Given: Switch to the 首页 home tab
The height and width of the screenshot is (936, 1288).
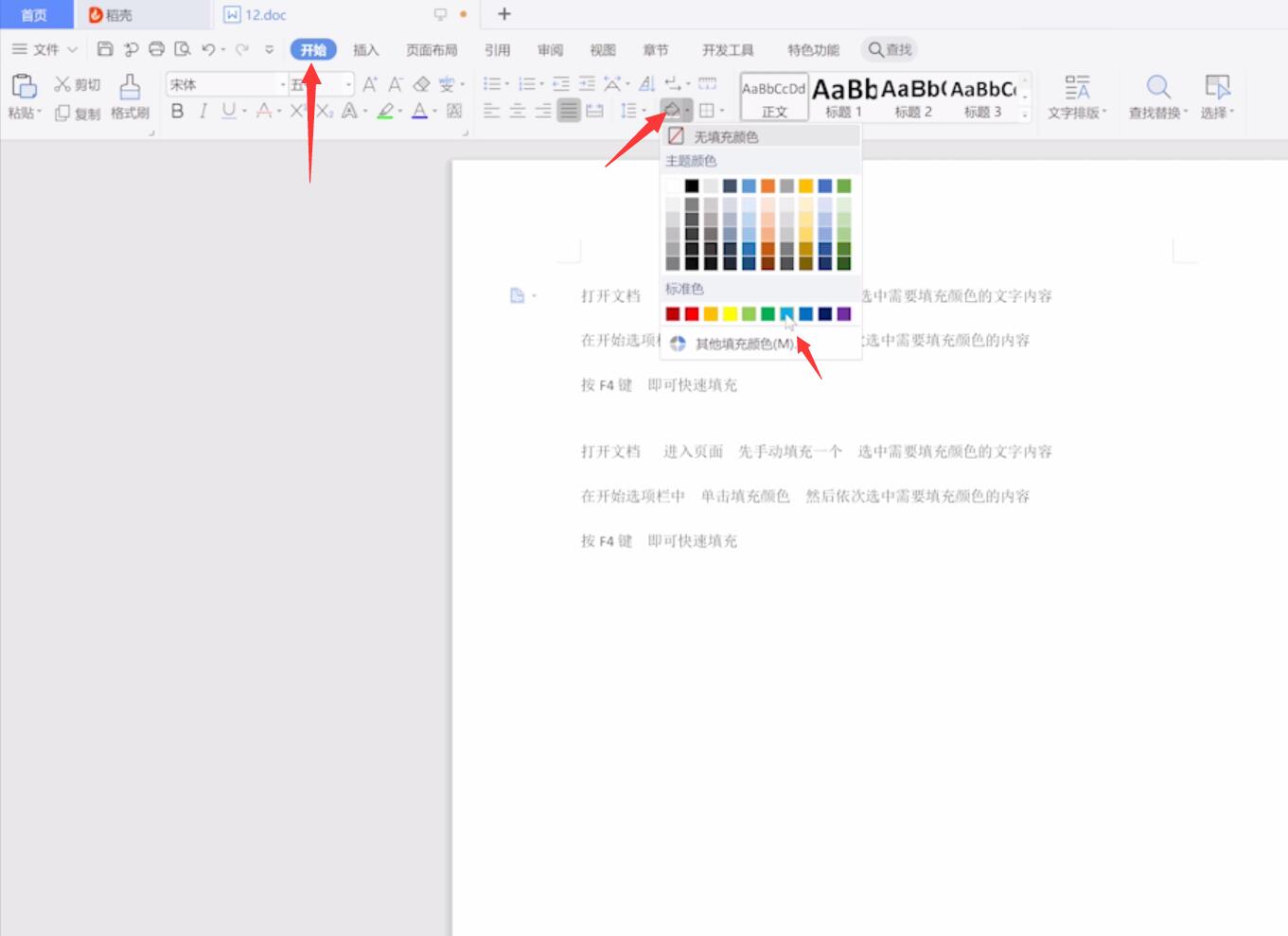Looking at the screenshot, I should 35,14.
